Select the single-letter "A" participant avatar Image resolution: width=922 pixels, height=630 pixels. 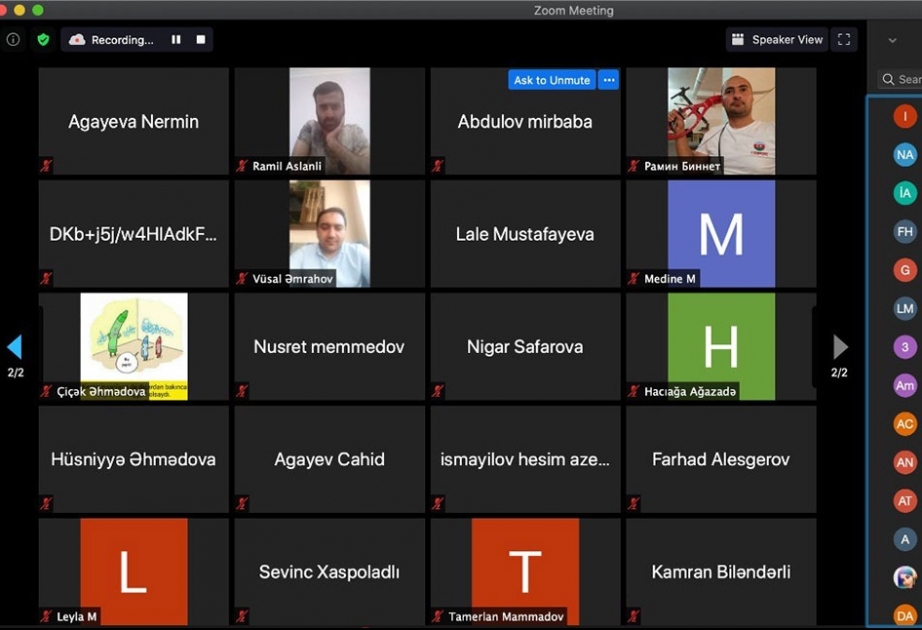(x=905, y=539)
